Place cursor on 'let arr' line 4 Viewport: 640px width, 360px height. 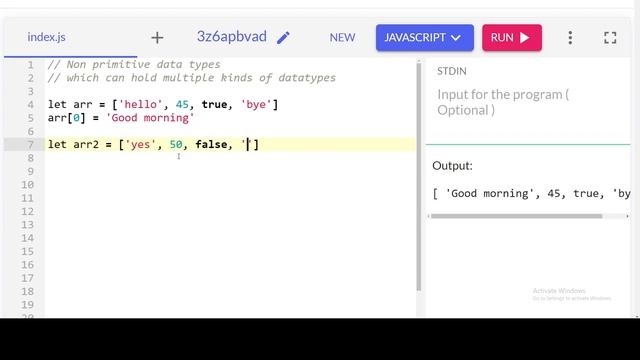click(163, 104)
